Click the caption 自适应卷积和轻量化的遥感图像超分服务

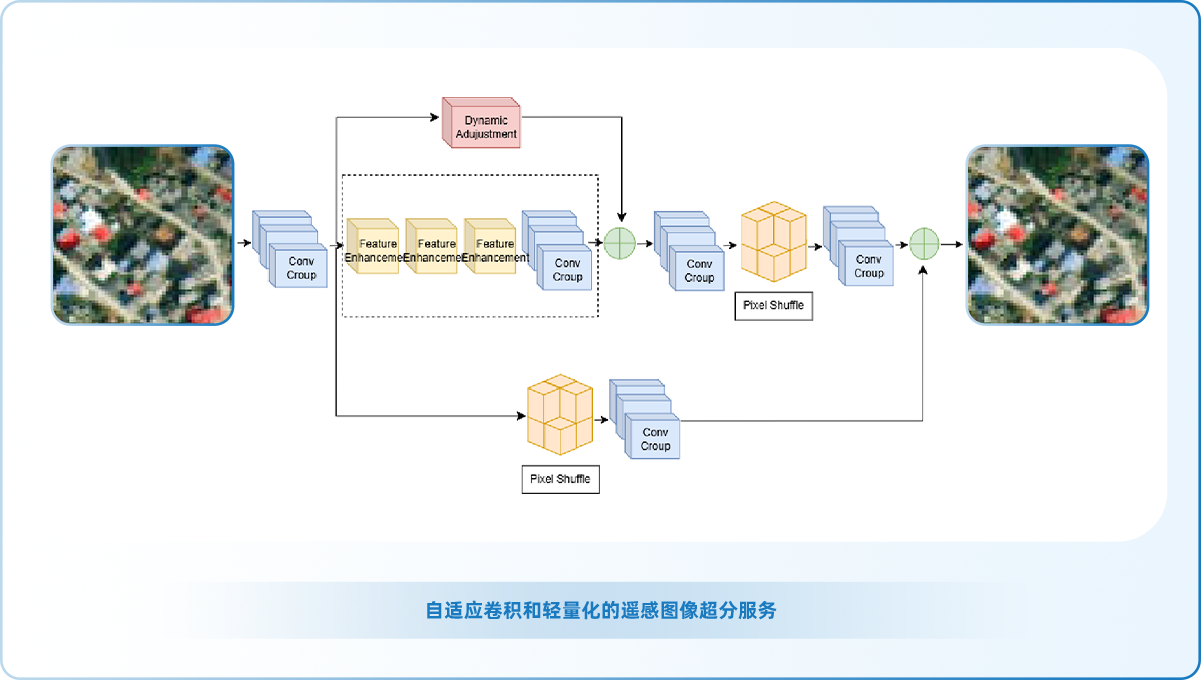coord(600,610)
